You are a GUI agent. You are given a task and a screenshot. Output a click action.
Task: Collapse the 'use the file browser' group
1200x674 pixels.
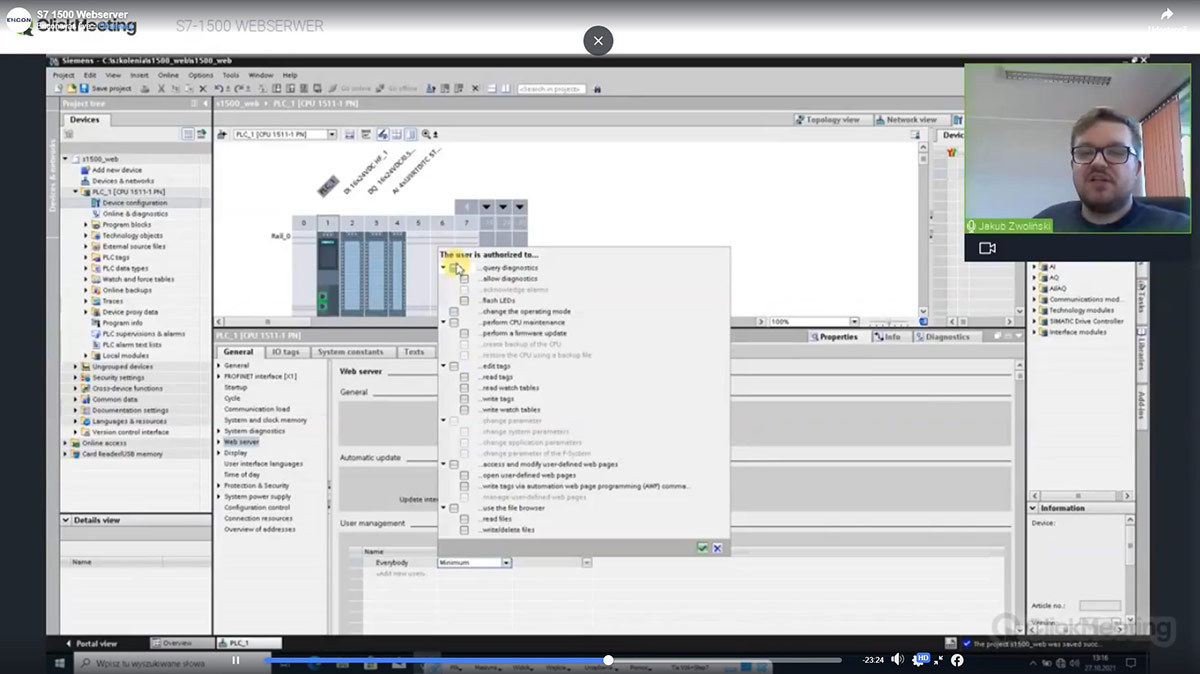click(x=444, y=508)
